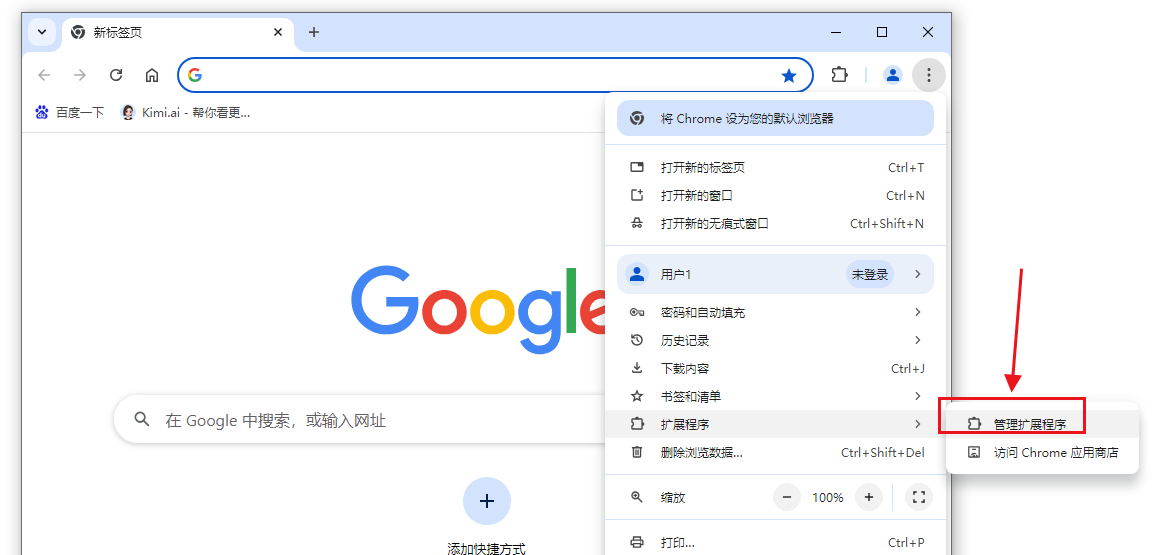Screen dimensions: 1155x555
Task: Open 下载内容 menu item
Action: [777, 369]
